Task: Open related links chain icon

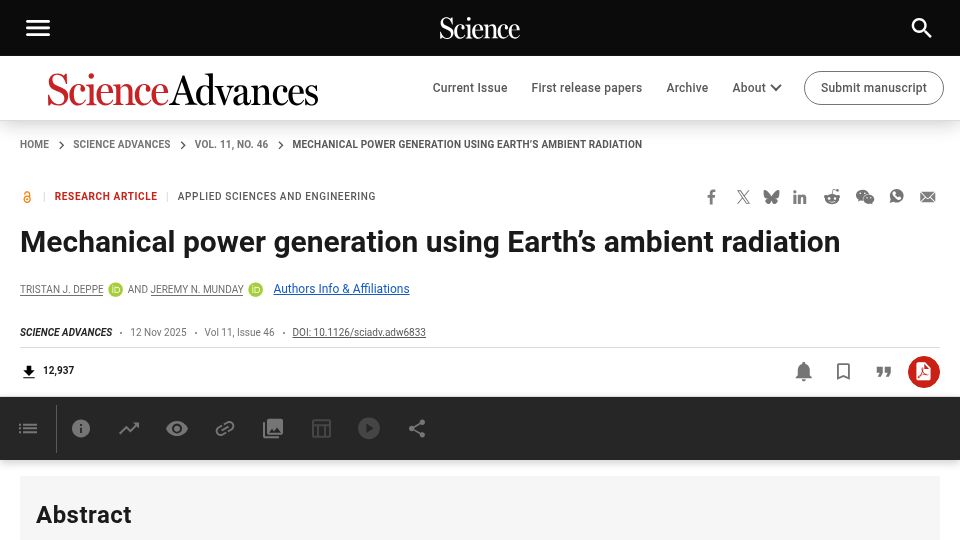Action: 225,429
